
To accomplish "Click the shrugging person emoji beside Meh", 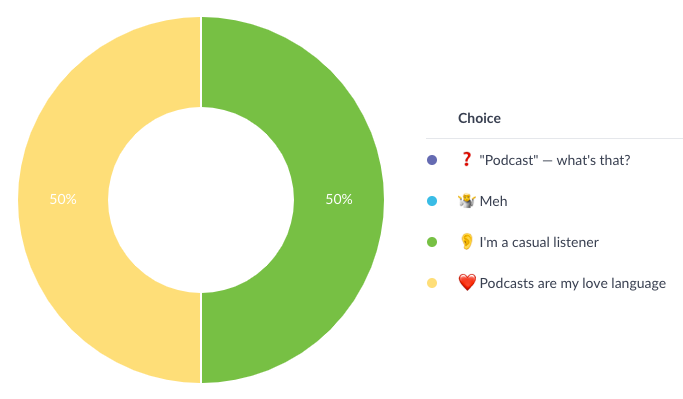I will tap(467, 201).
